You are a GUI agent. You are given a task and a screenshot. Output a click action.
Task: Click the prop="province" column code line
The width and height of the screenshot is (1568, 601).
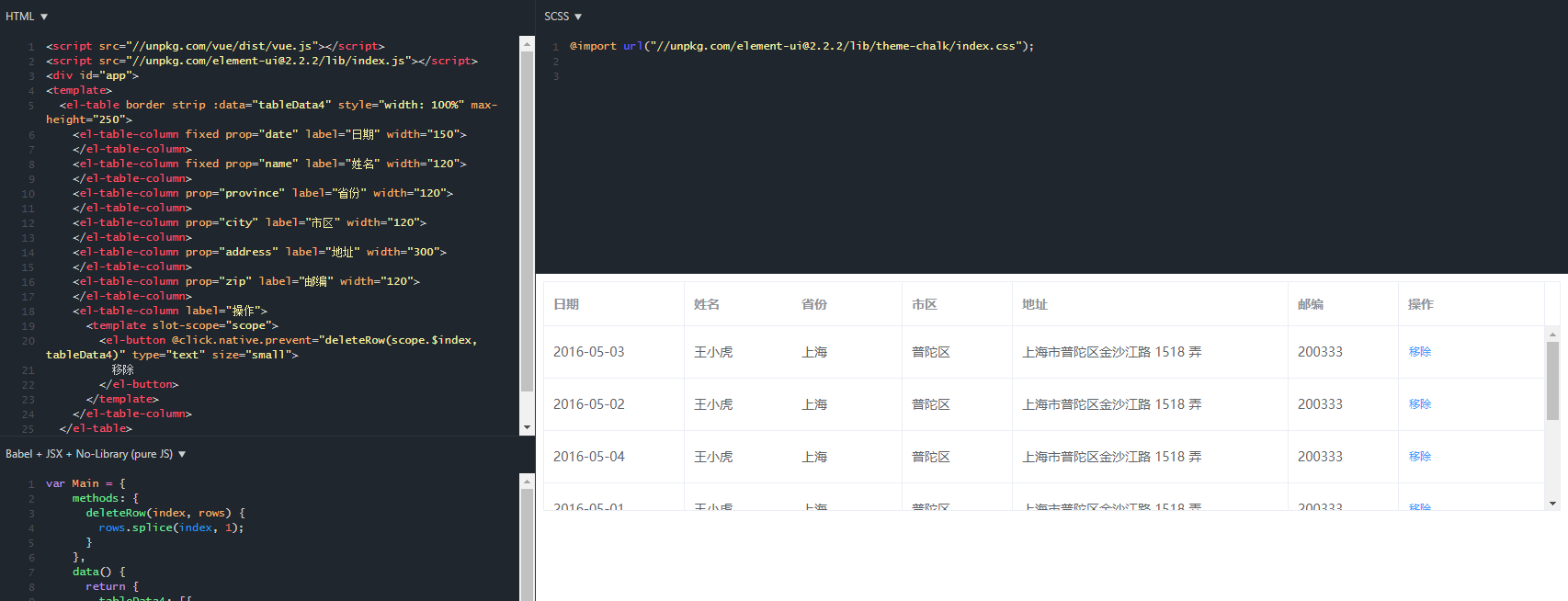[263, 193]
